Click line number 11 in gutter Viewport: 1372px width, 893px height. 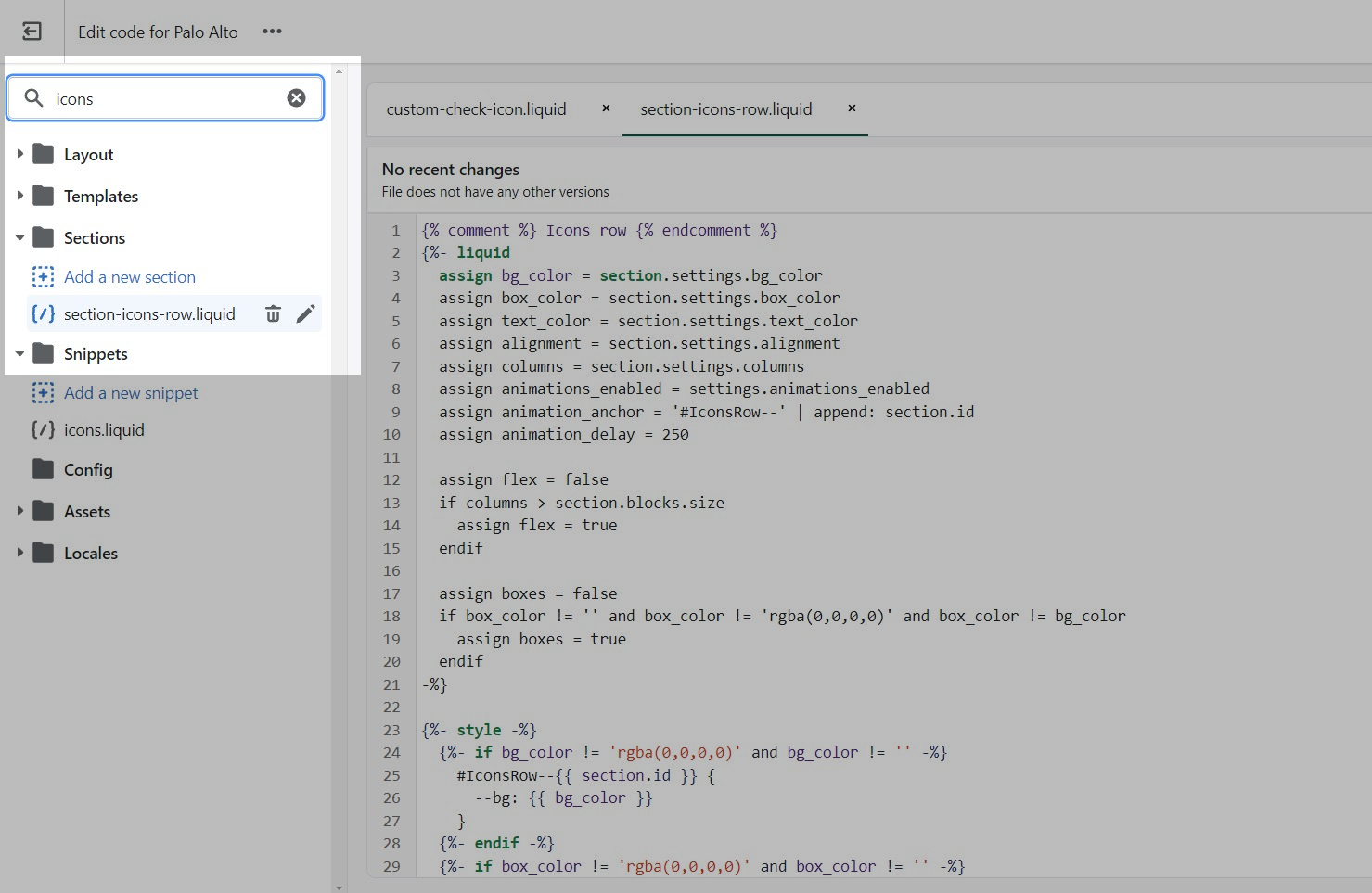point(391,457)
